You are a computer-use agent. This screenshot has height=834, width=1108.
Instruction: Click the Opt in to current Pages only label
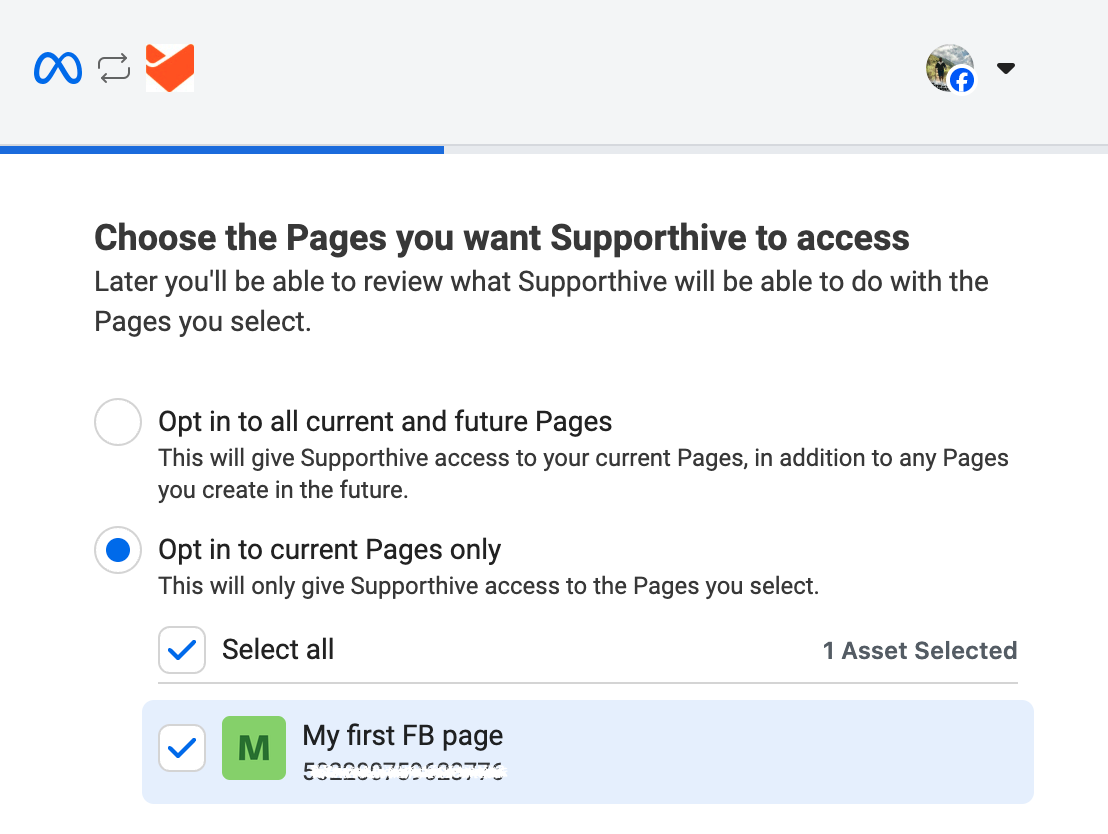pos(329,549)
